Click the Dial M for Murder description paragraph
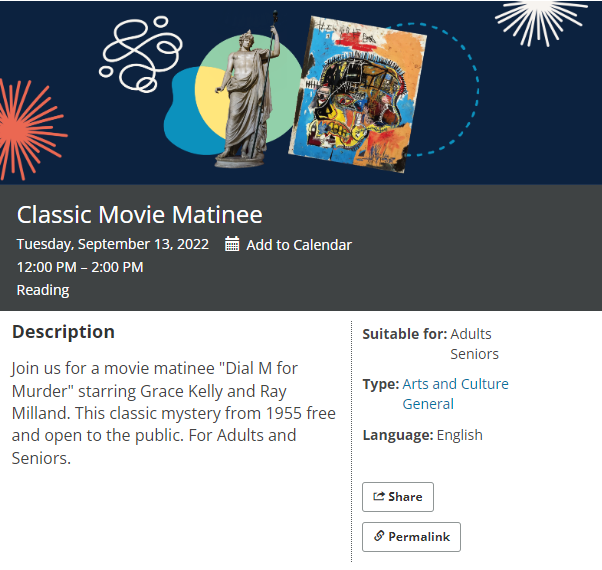Screen dimensions: 602x570 pos(173,413)
